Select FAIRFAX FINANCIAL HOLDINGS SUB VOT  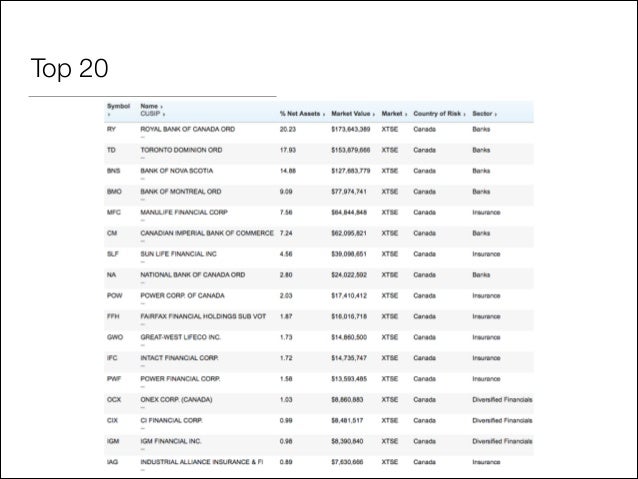click(203, 317)
